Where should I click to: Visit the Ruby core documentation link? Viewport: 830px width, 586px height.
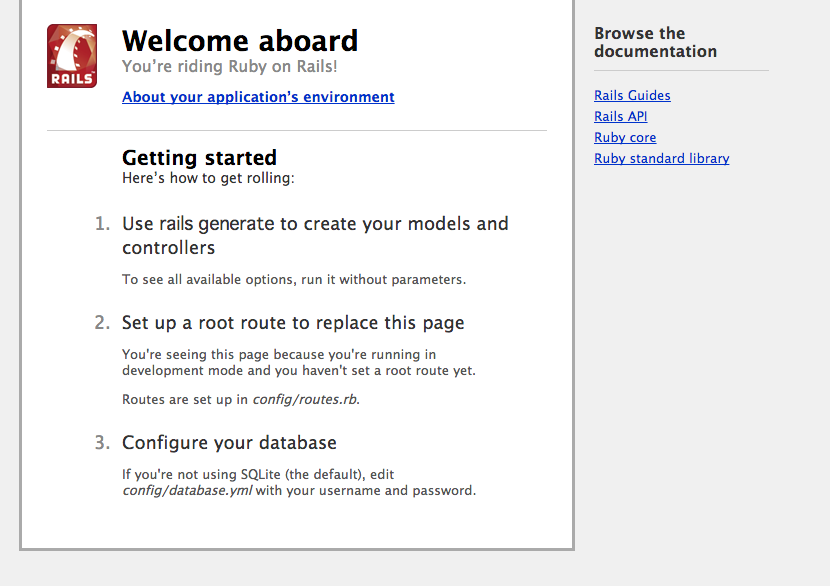[625, 138]
